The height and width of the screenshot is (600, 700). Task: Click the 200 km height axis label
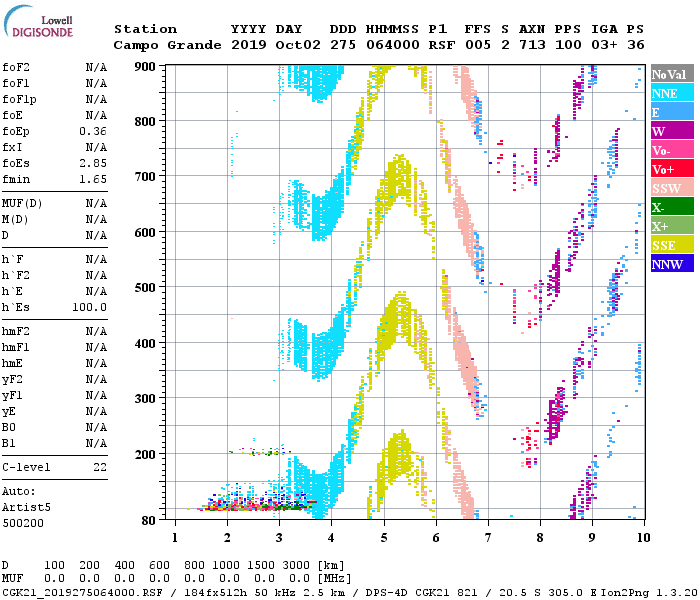(x=145, y=454)
